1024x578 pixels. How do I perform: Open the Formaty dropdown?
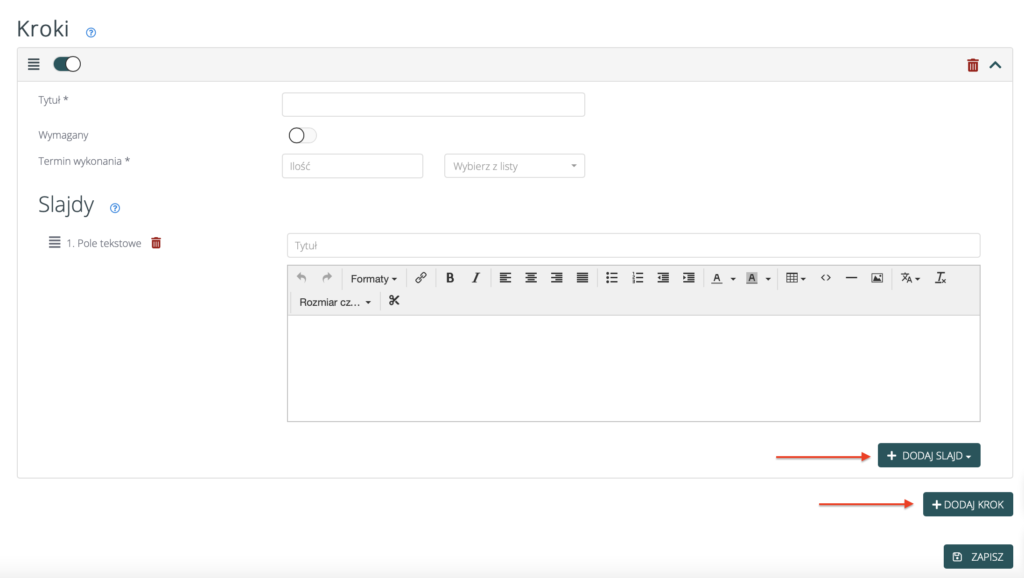373,279
